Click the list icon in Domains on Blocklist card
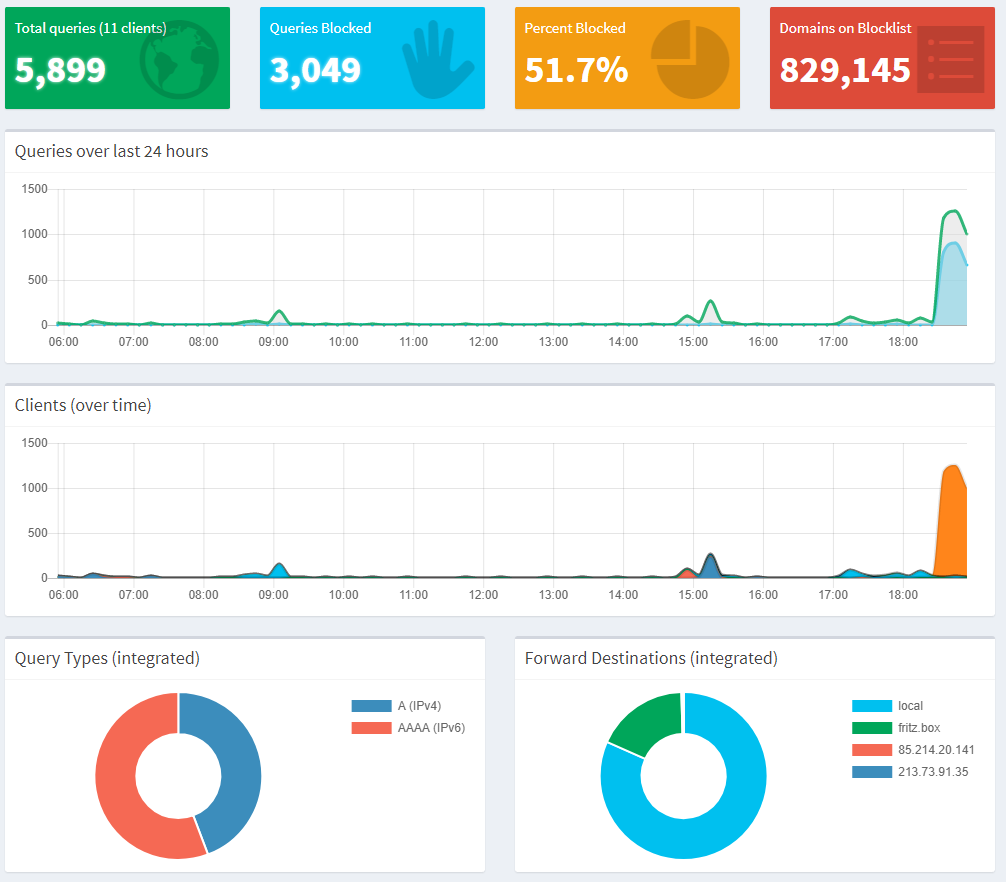 click(951, 60)
